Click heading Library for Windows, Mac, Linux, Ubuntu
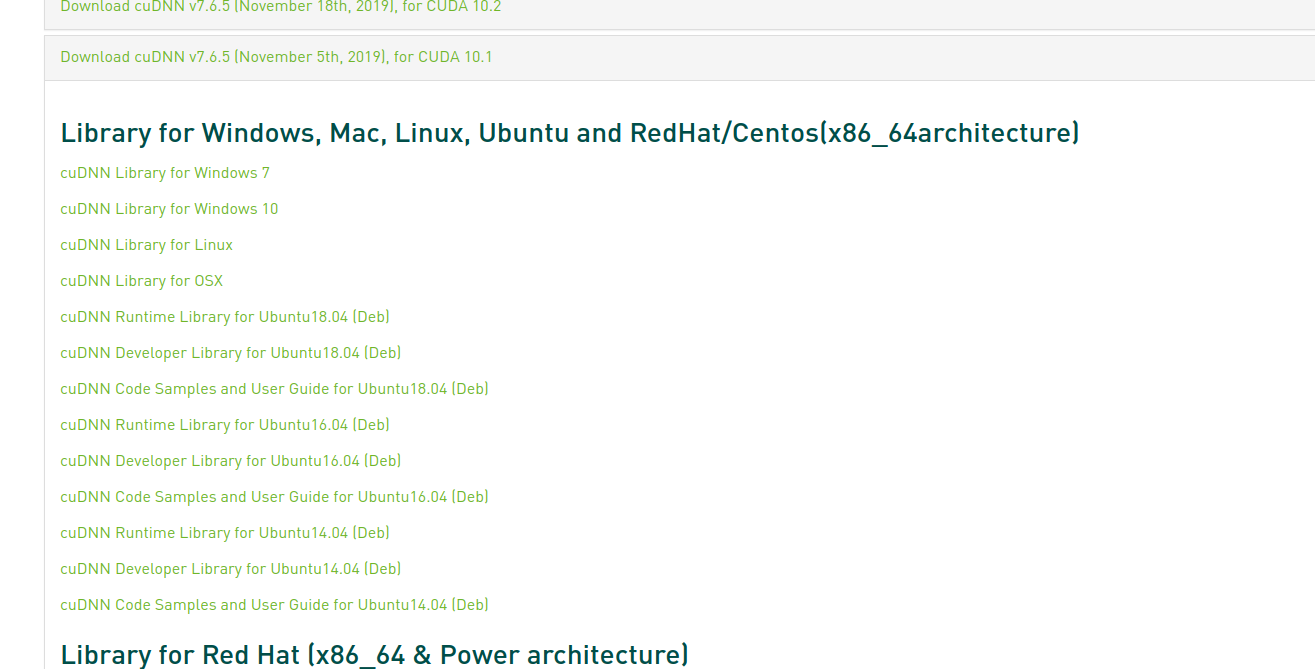 point(570,133)
